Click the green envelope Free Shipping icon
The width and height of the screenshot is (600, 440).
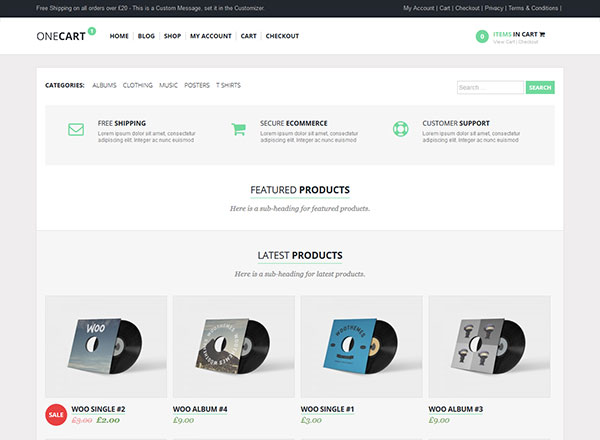click(x=76, y=129)
